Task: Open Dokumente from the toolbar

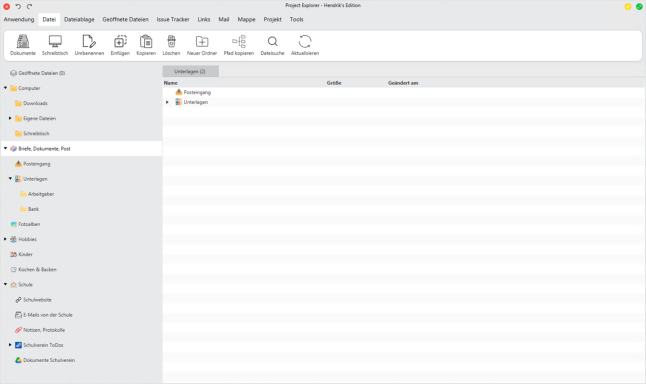Action: pos(23,45)
